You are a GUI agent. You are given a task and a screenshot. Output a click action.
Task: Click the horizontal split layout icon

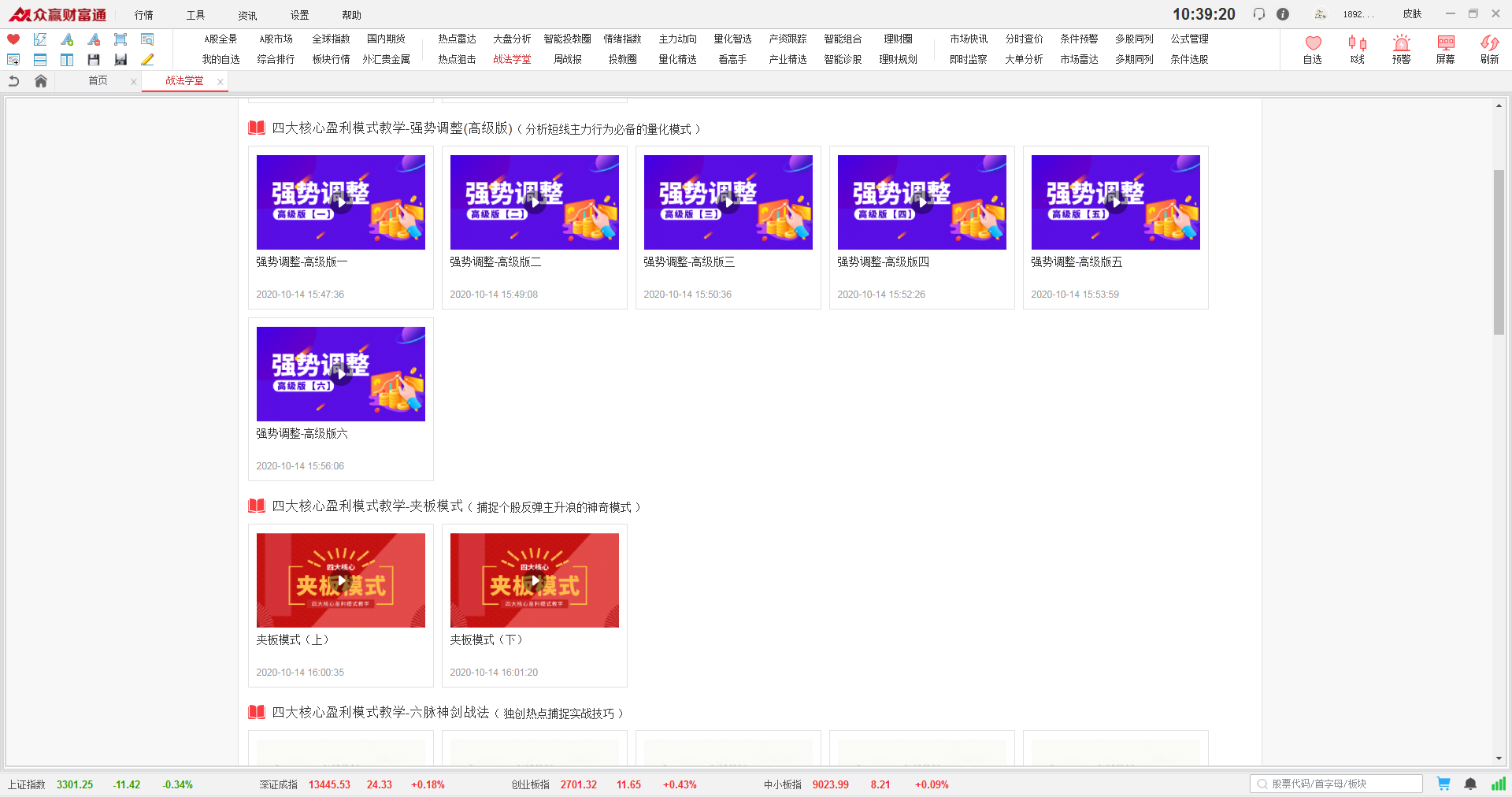point(40,60)
